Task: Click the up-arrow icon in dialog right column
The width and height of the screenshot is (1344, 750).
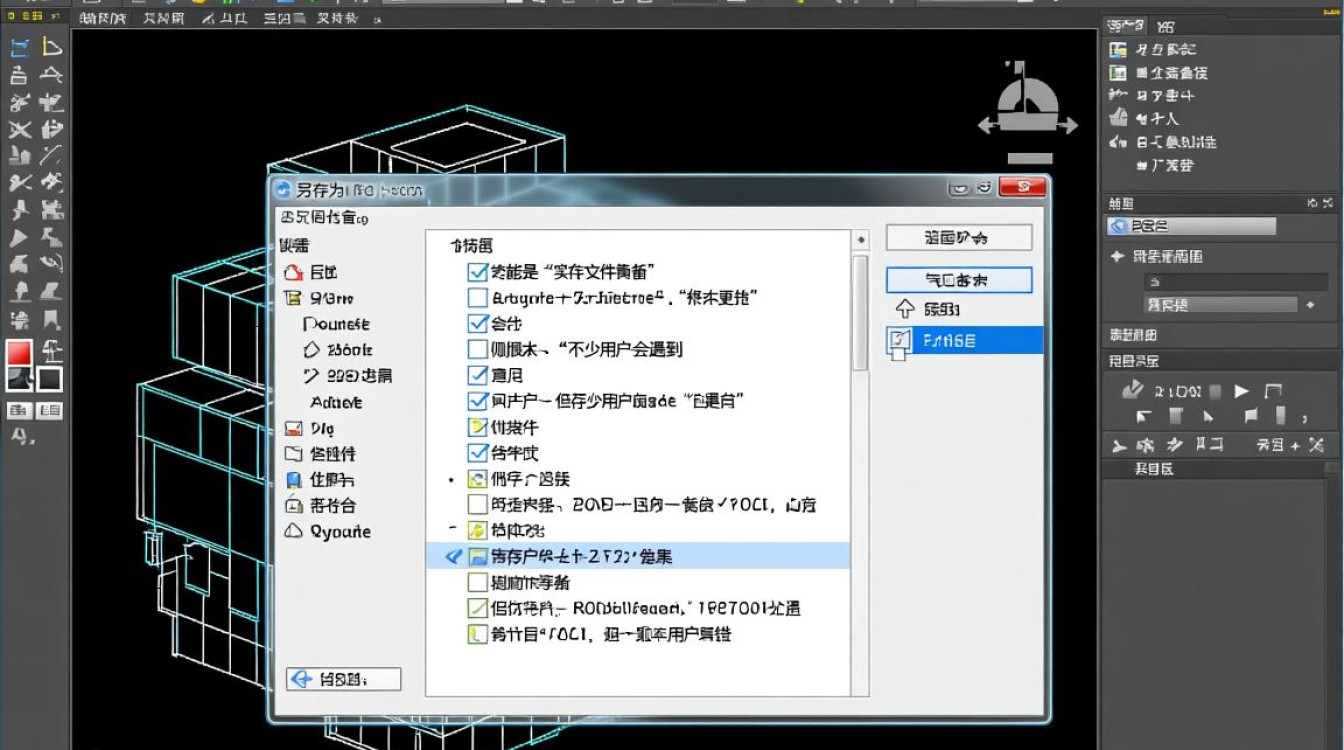Action: tap(904, 308)
